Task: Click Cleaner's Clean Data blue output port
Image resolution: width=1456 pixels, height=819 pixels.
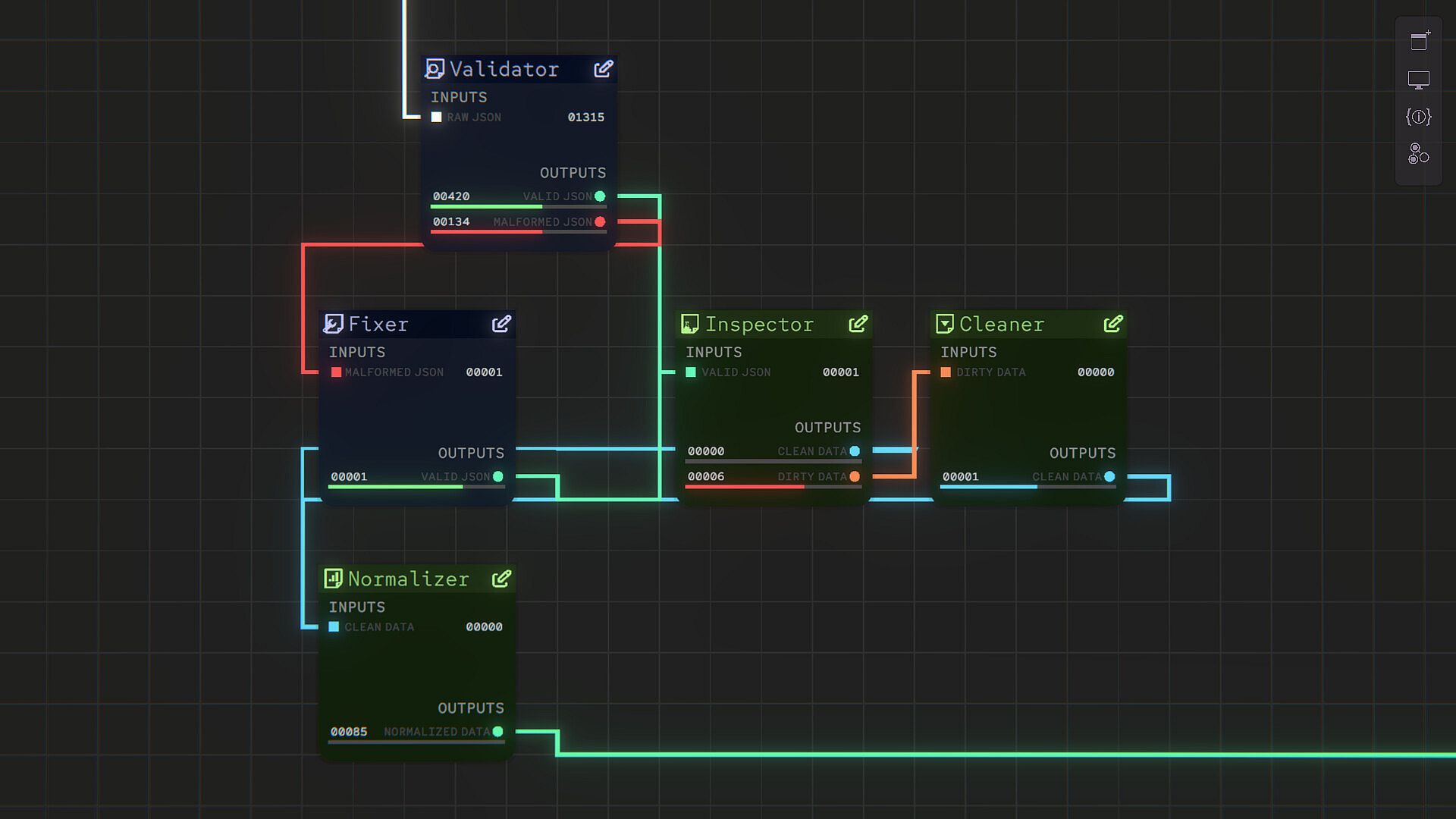Action: coord(1109,477)
